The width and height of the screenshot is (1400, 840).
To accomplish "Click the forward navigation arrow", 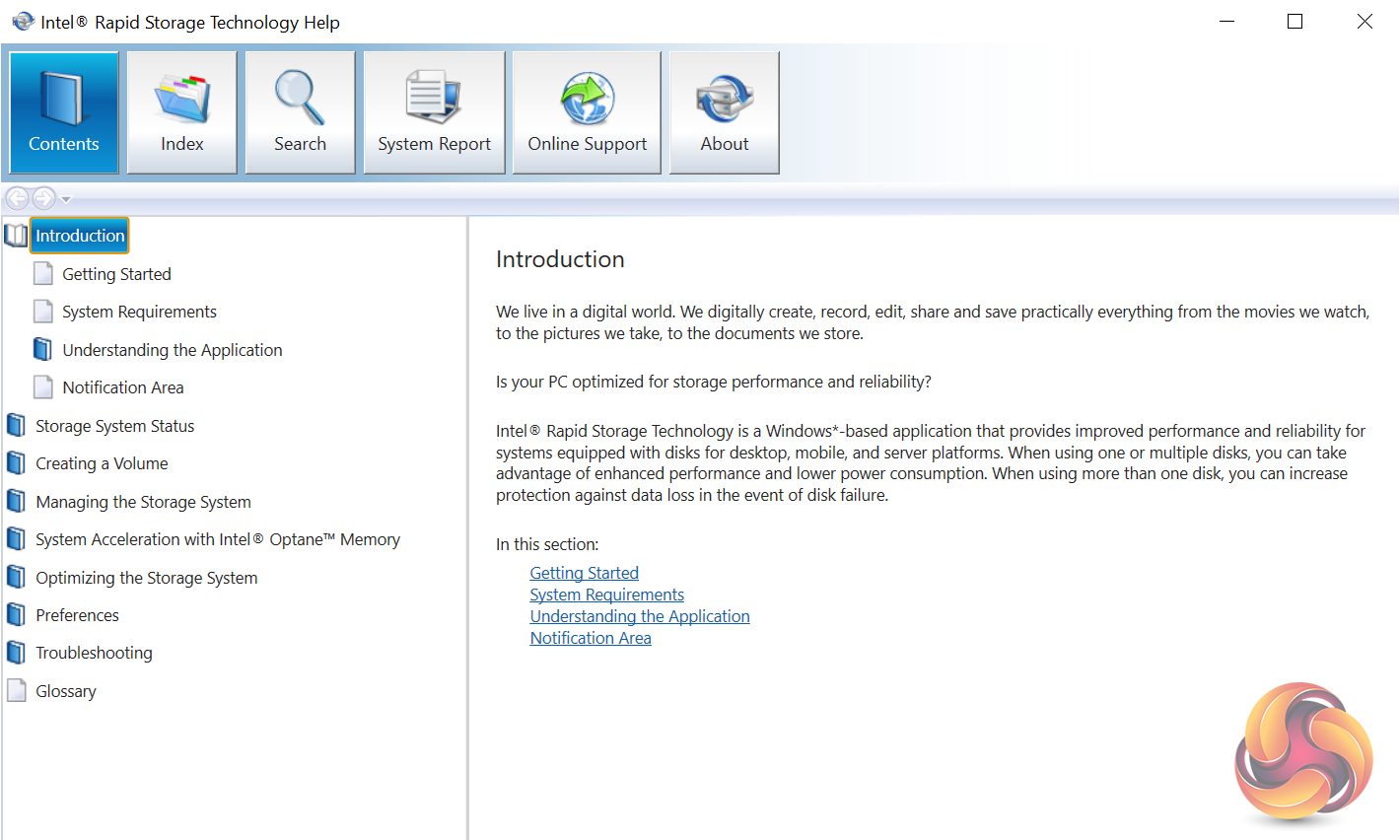I will [43, 198].
